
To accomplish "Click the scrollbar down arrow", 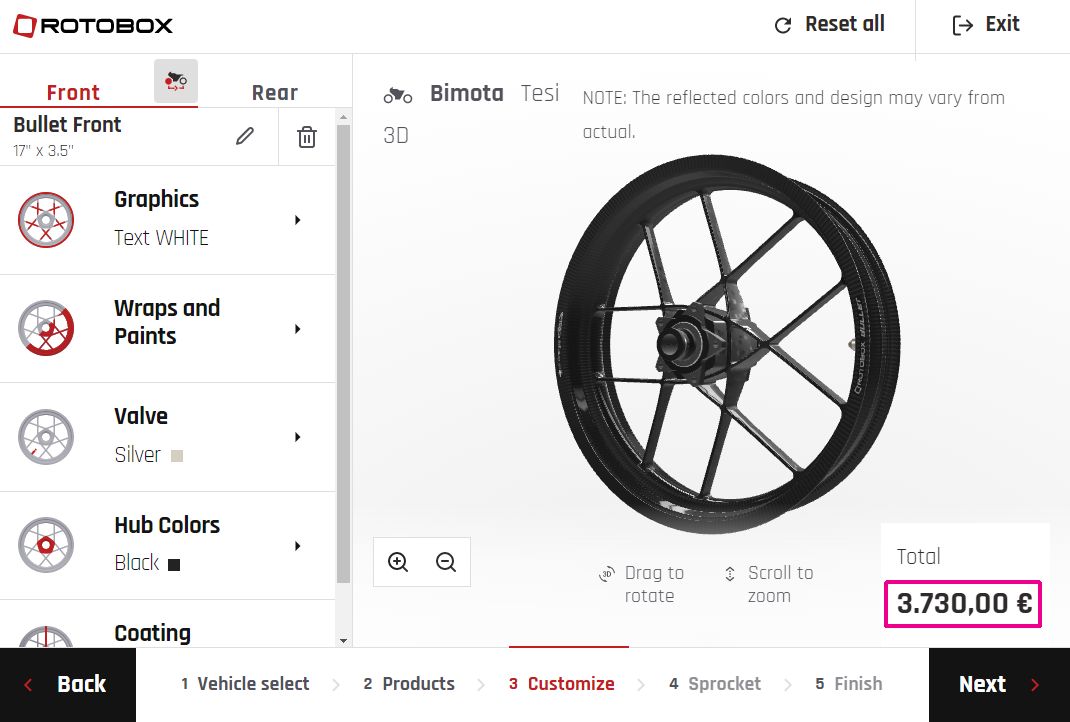I will point(343,641).
